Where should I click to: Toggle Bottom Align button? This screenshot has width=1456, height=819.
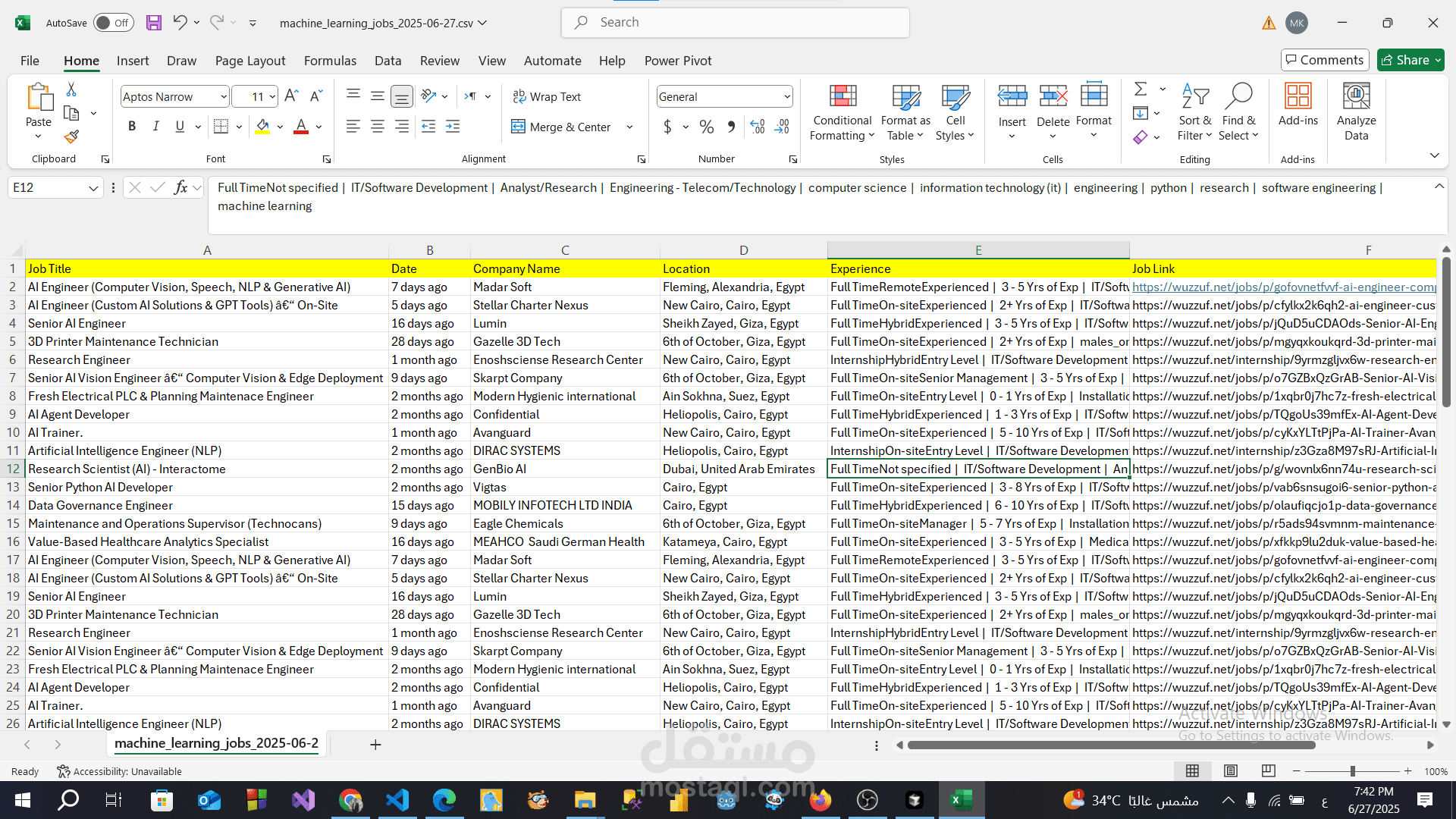click(401, 96)
